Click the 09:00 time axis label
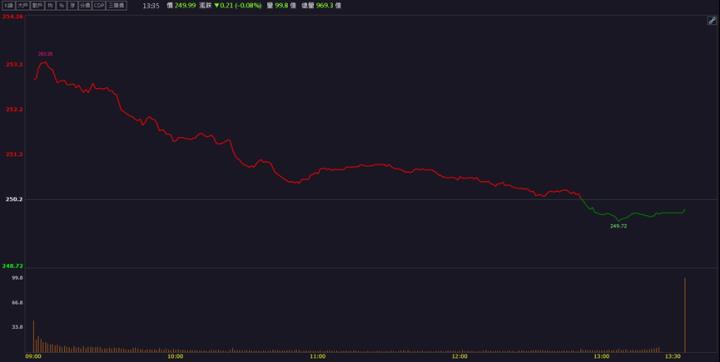The image size is (720, 362). pyautogui.click(x=33, y=356)
